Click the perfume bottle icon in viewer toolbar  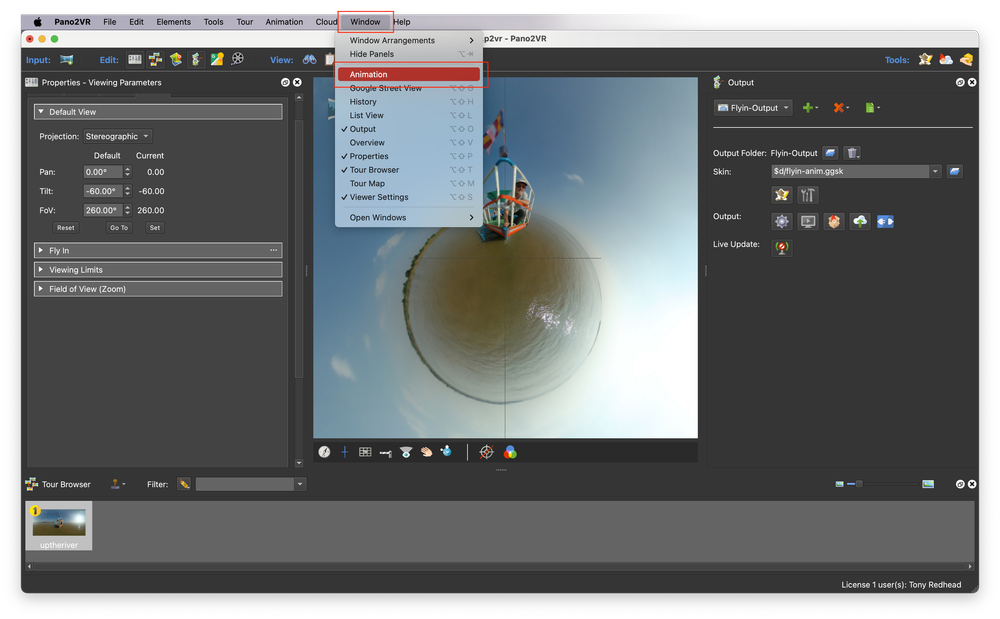coord(446,451)
